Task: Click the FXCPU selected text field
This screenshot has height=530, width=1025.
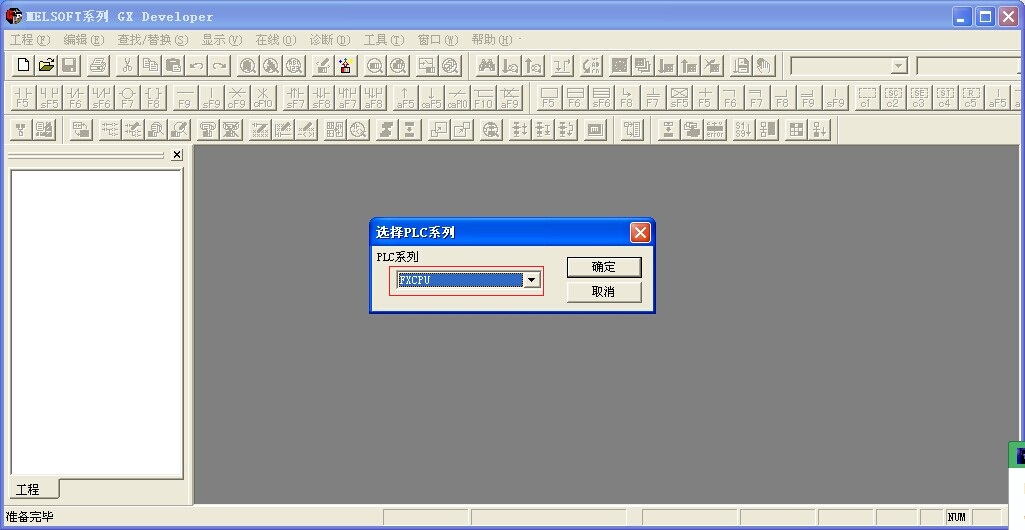Action: 460,280
